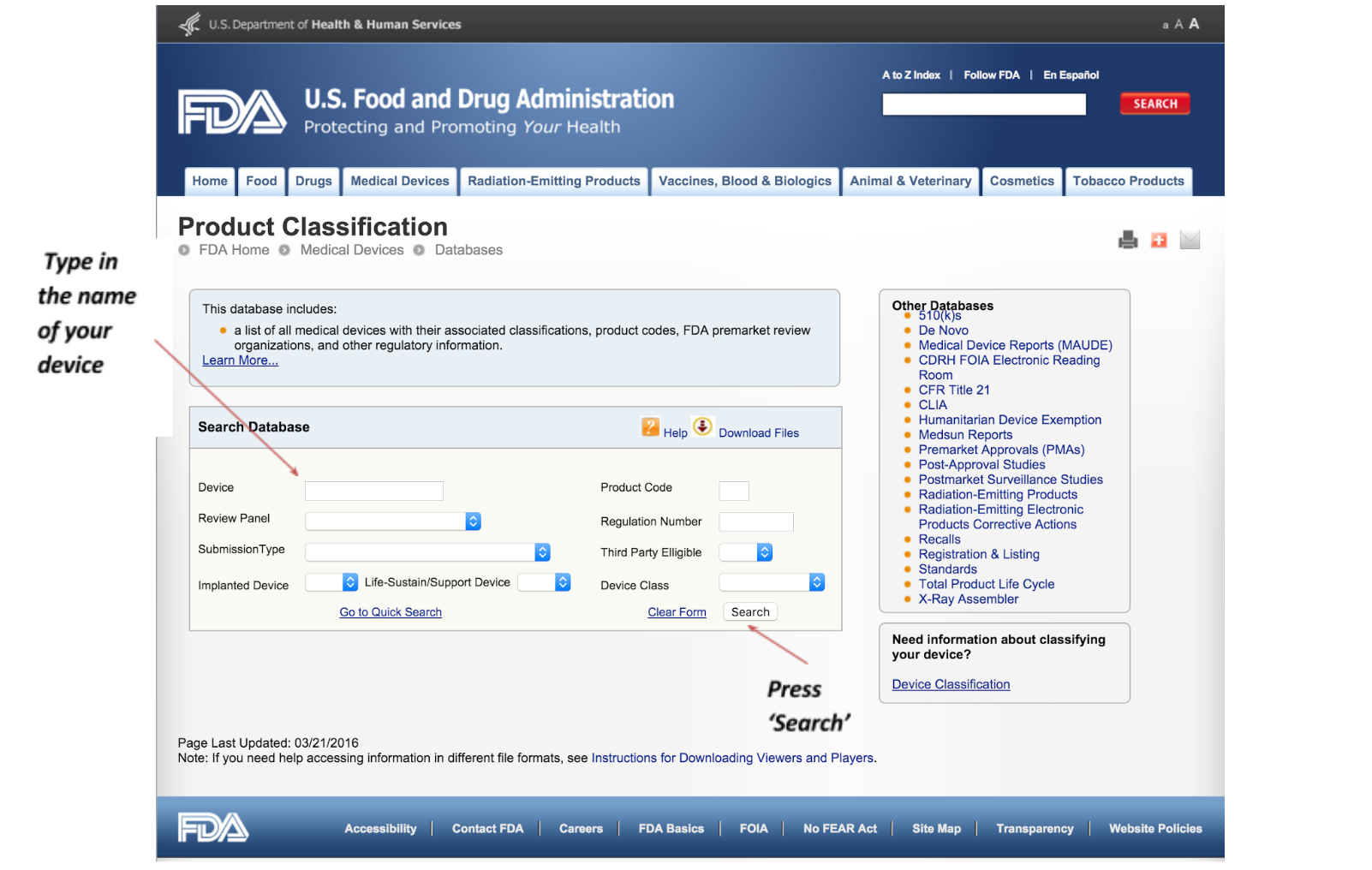Open the Animal & Veterinary tab

point(910,182)
